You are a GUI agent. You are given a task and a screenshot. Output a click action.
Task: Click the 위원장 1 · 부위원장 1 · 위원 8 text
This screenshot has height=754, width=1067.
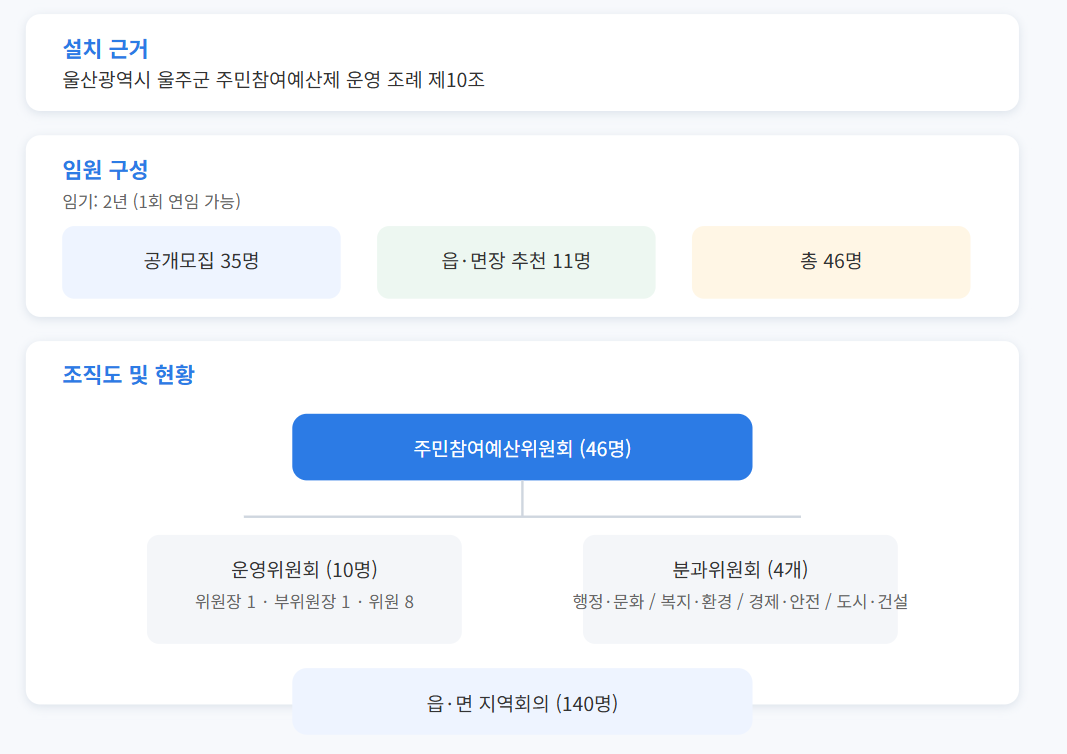coord(304,602)
